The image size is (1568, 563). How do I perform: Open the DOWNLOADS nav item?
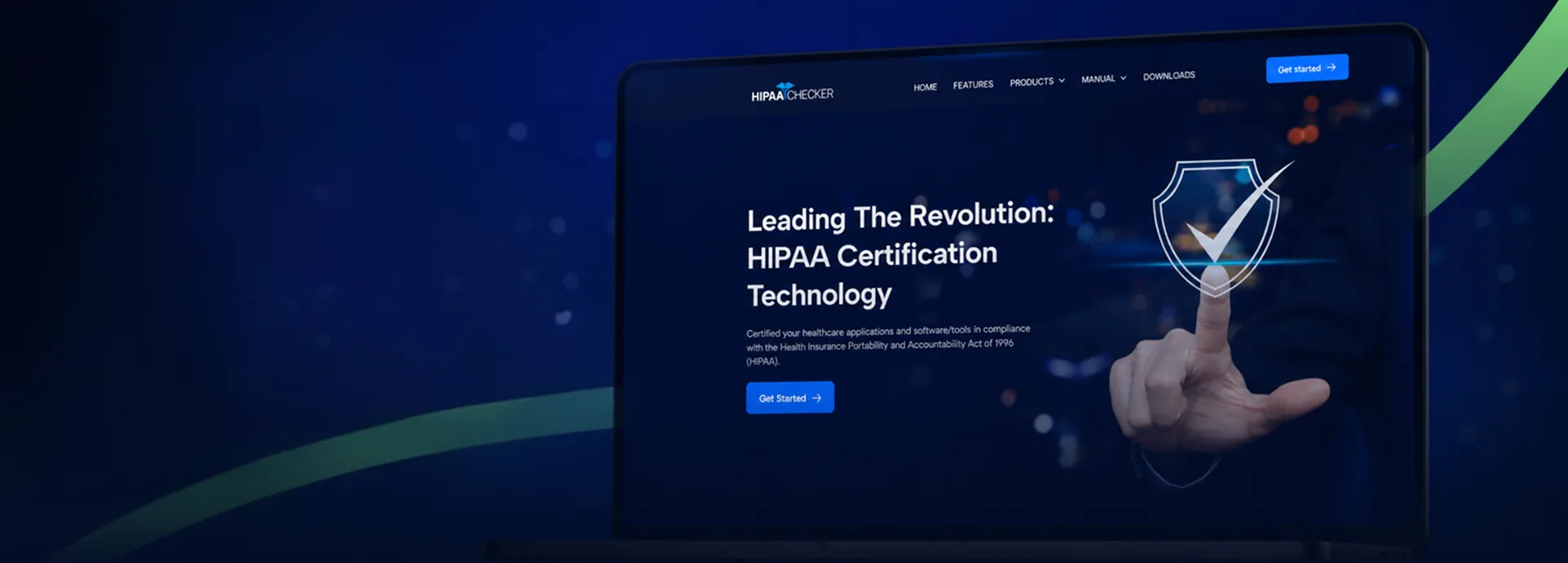tap(1168, 76)
